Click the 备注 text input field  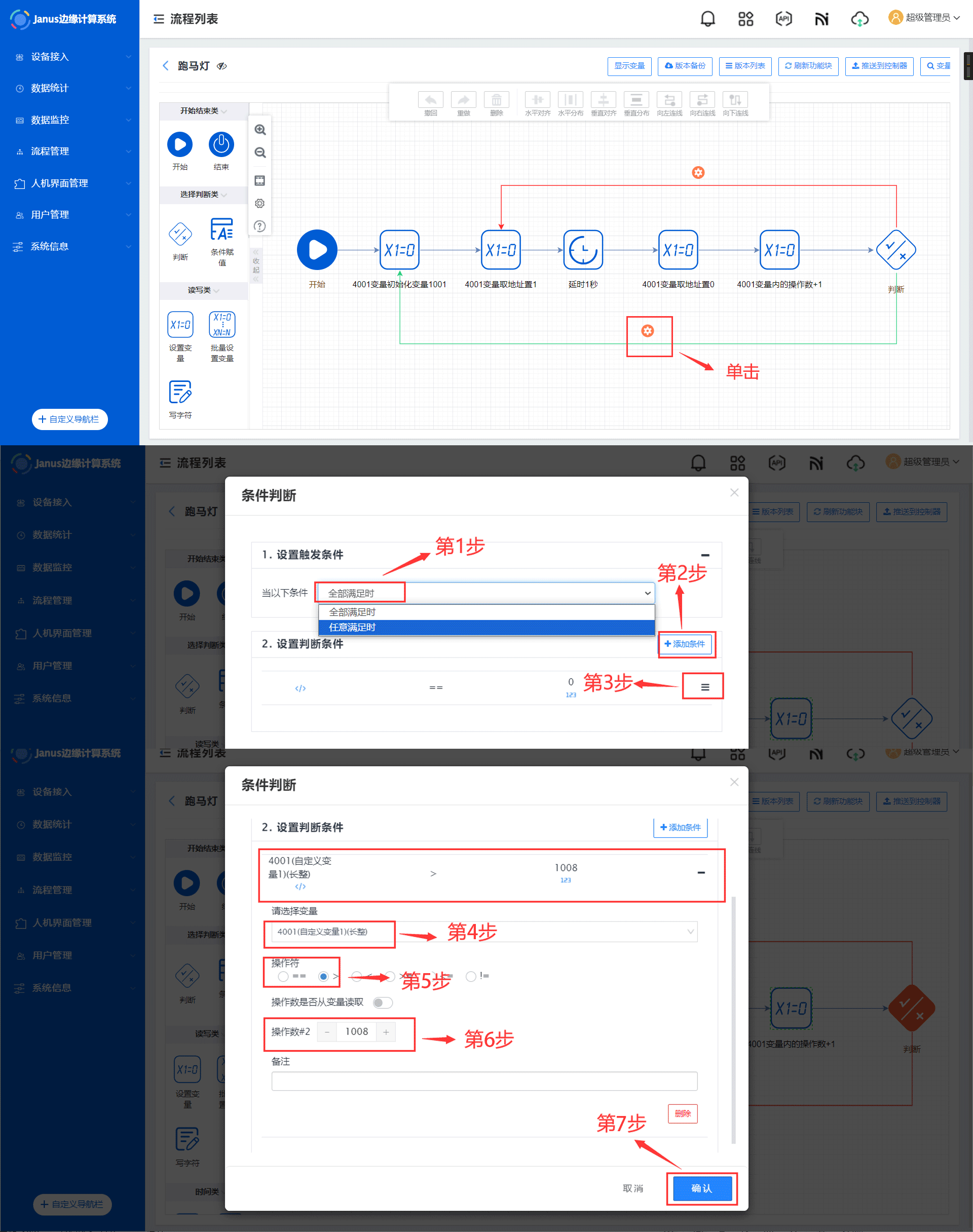tap(484, 1081)
